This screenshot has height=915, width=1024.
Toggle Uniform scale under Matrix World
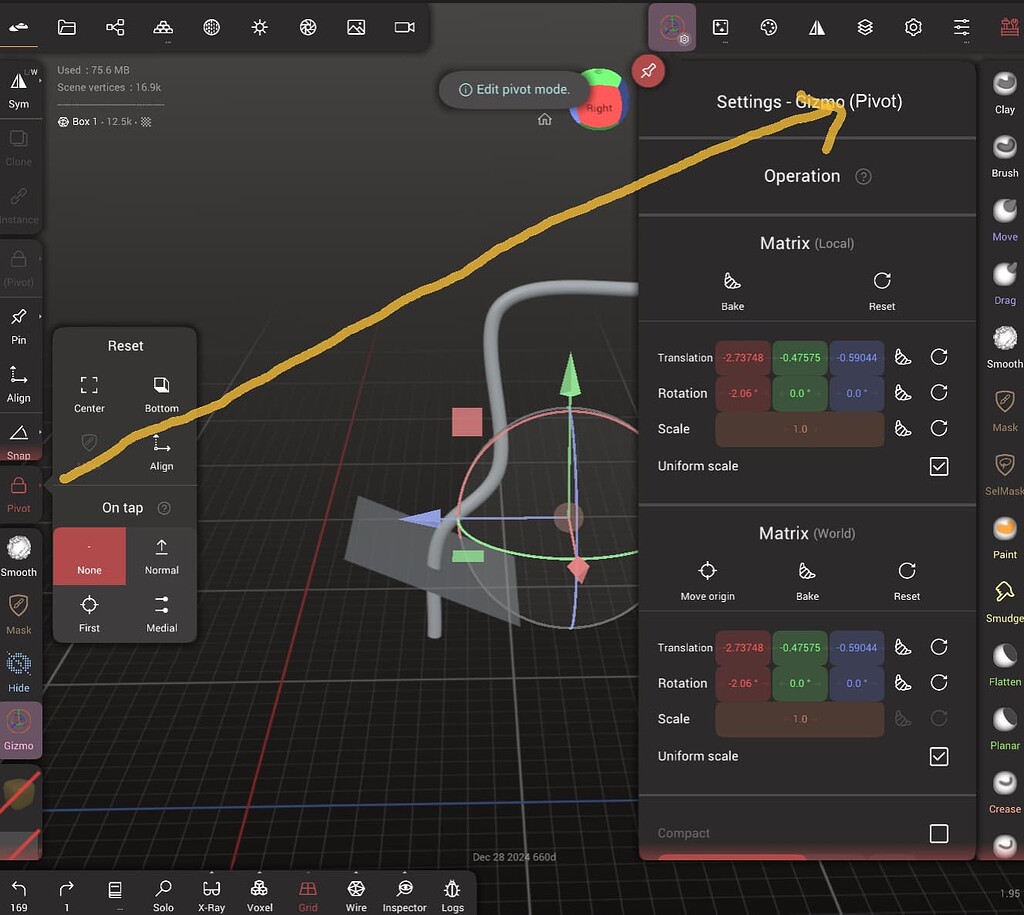(938, 756)
